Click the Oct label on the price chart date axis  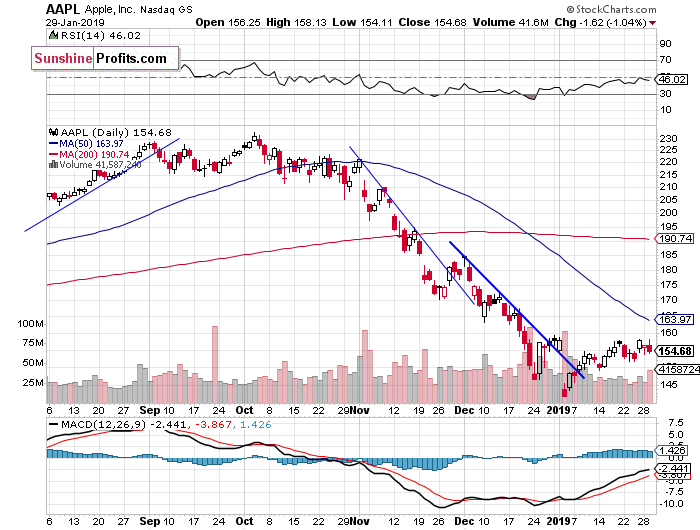[244, 410]
